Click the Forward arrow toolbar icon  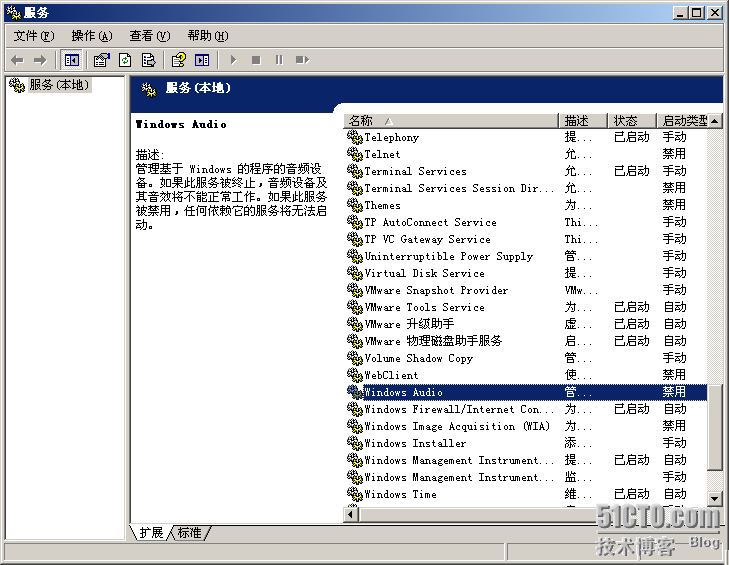(x=40, y=60)
